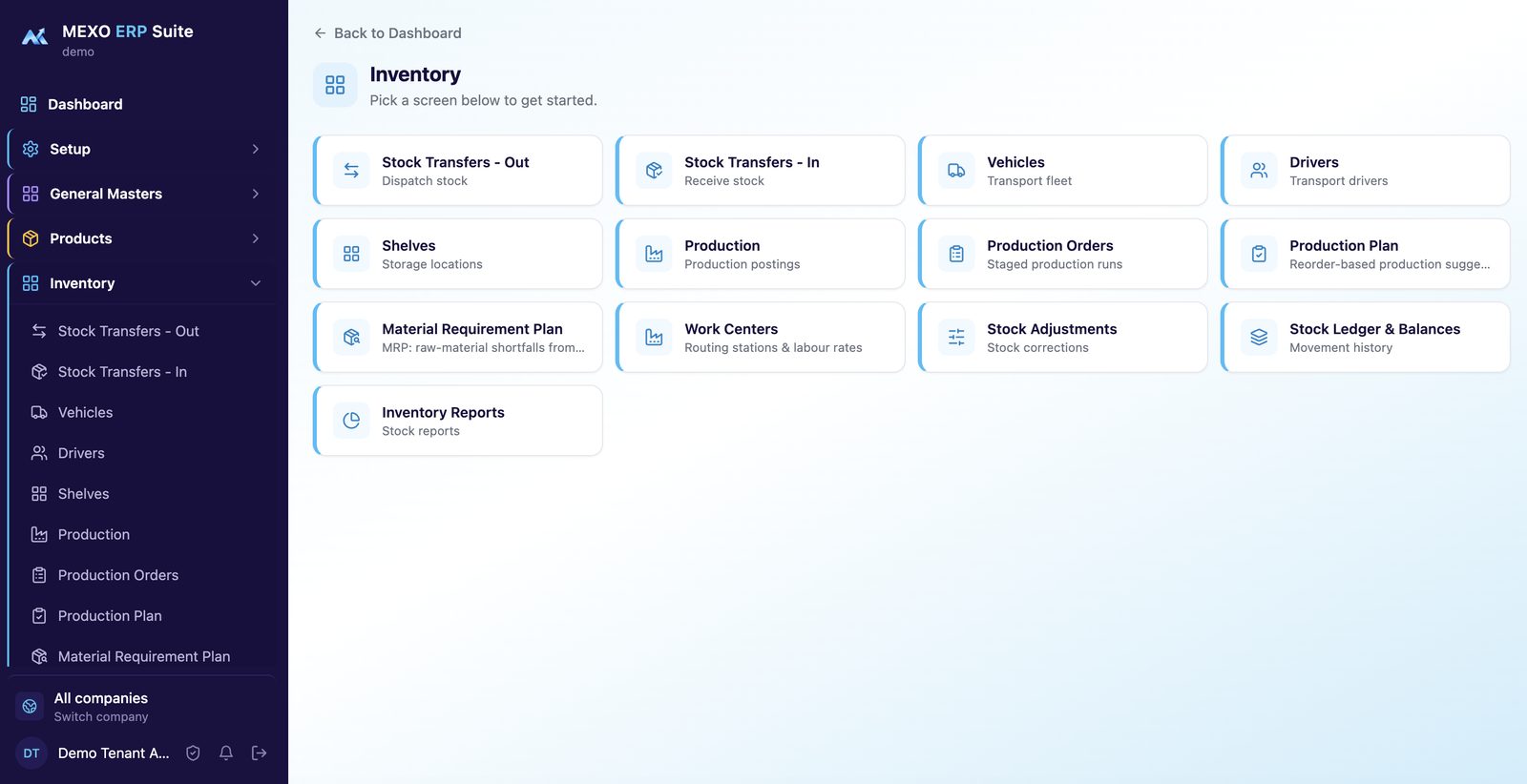Click the Production card factory icon
Image resolution: width=1527 pixels, height=784 pixels.
point(654,254)
